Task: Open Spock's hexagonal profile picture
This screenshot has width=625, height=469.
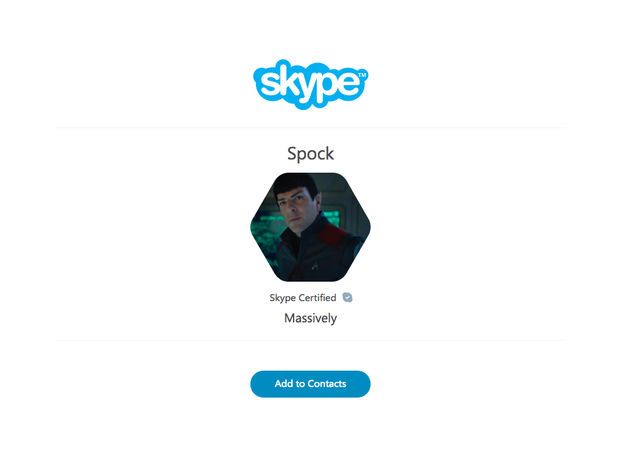Action: click(x=311, y=227)
